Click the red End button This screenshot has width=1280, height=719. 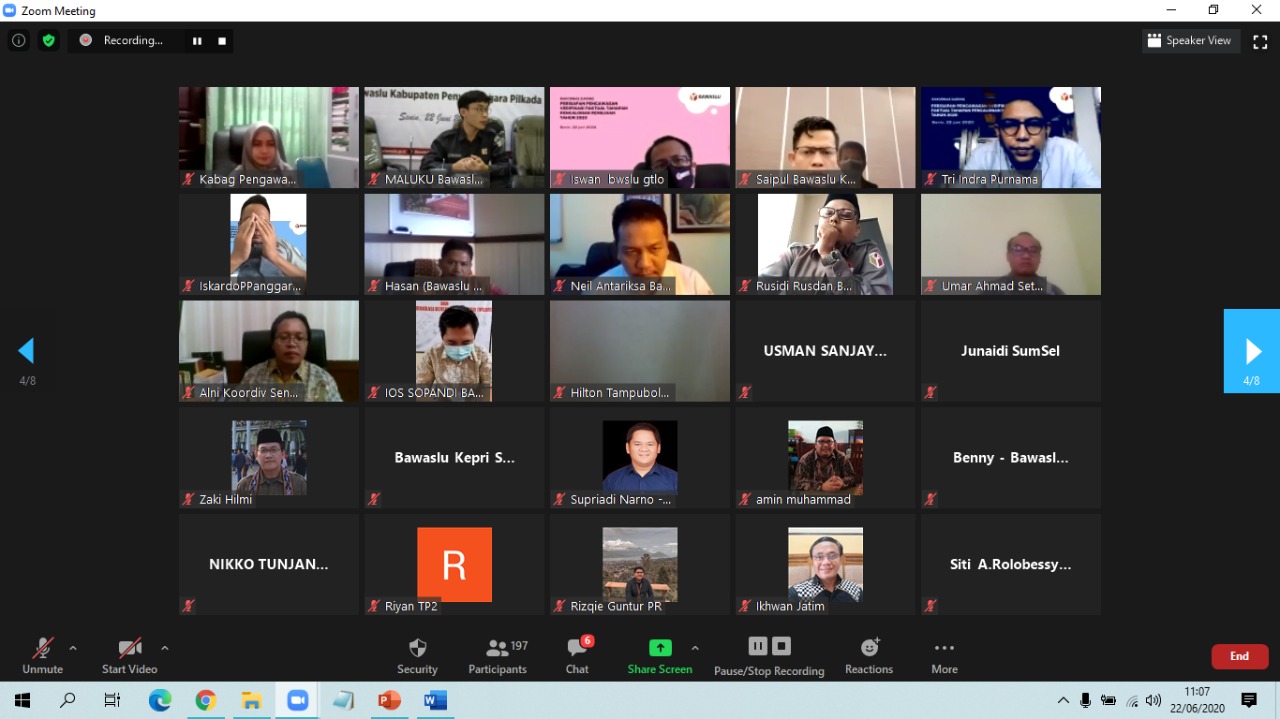(x=1239, y=656)
